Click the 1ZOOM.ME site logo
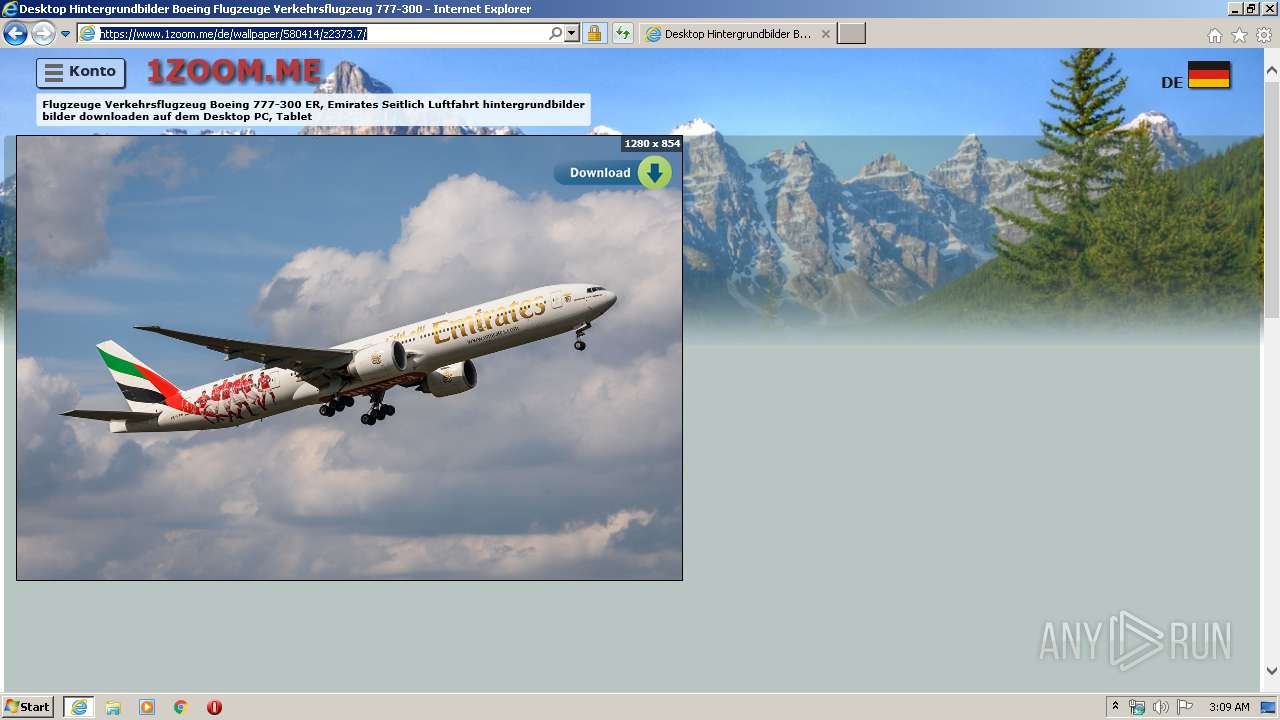This screenshot has width=1280, height=720. point(234,71)
